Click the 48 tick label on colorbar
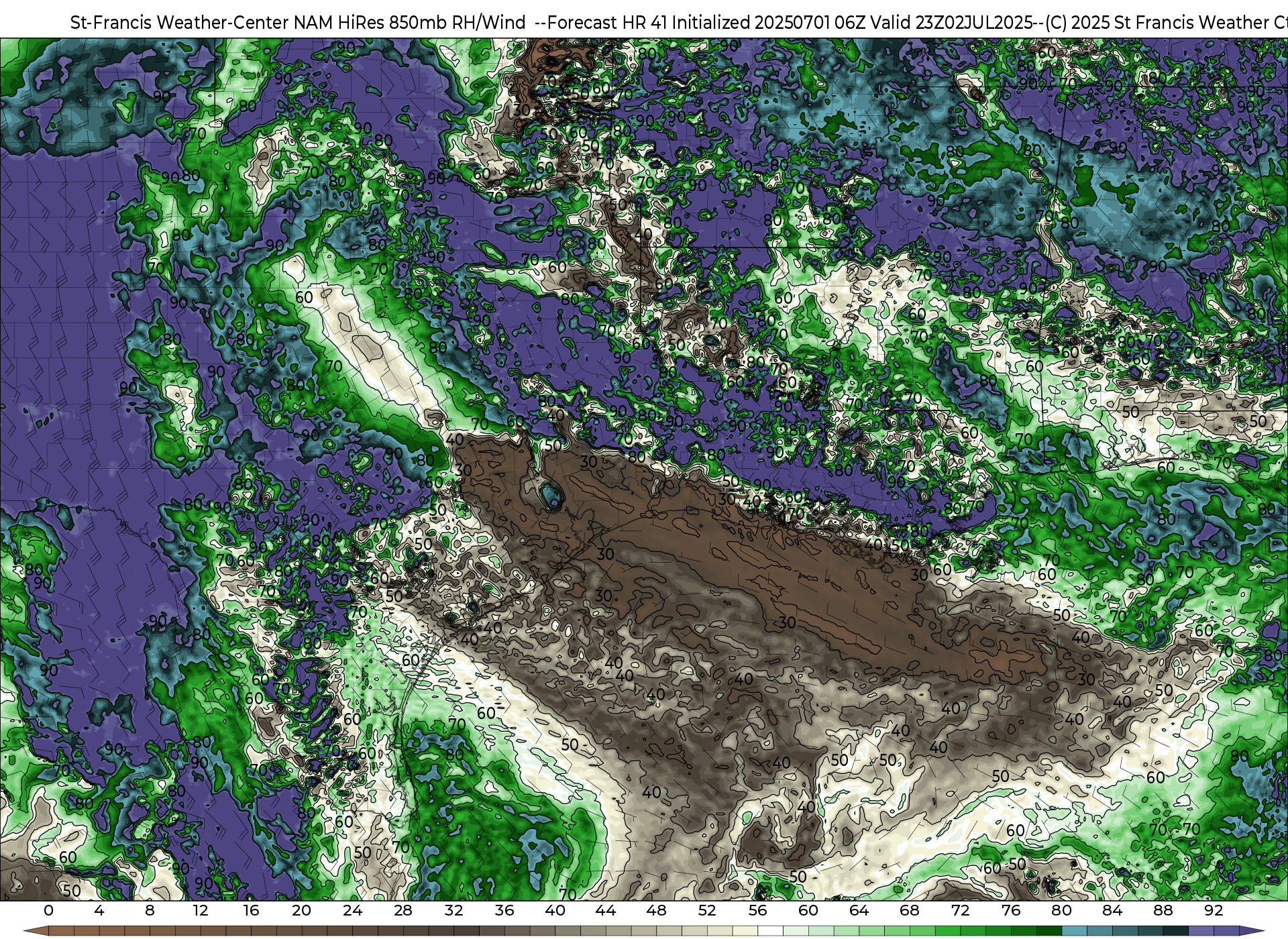This screenshot has width=1288, height=939. click(656, 910)
